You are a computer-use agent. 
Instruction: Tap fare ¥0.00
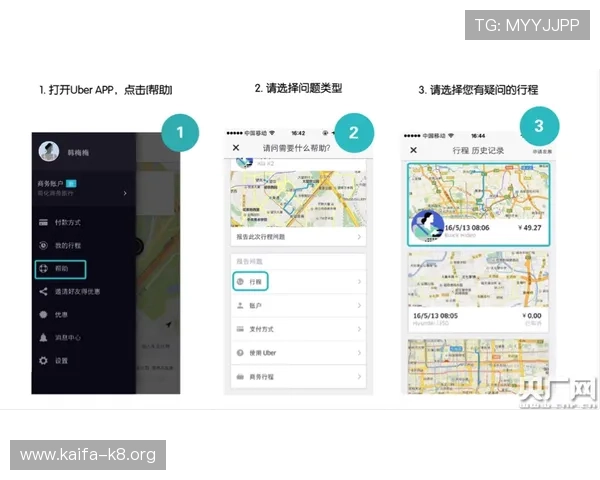[532, 316]
